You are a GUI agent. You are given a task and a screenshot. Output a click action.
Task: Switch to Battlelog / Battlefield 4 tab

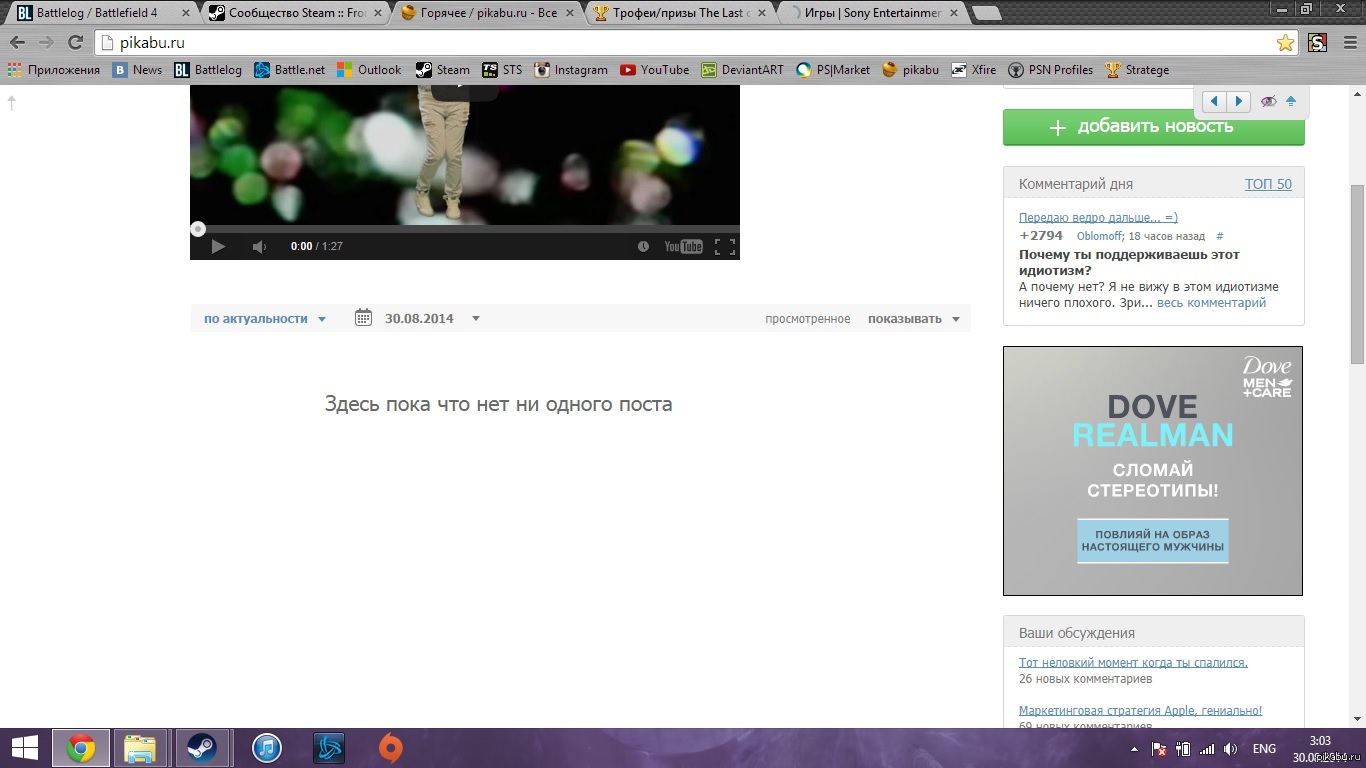102,13
